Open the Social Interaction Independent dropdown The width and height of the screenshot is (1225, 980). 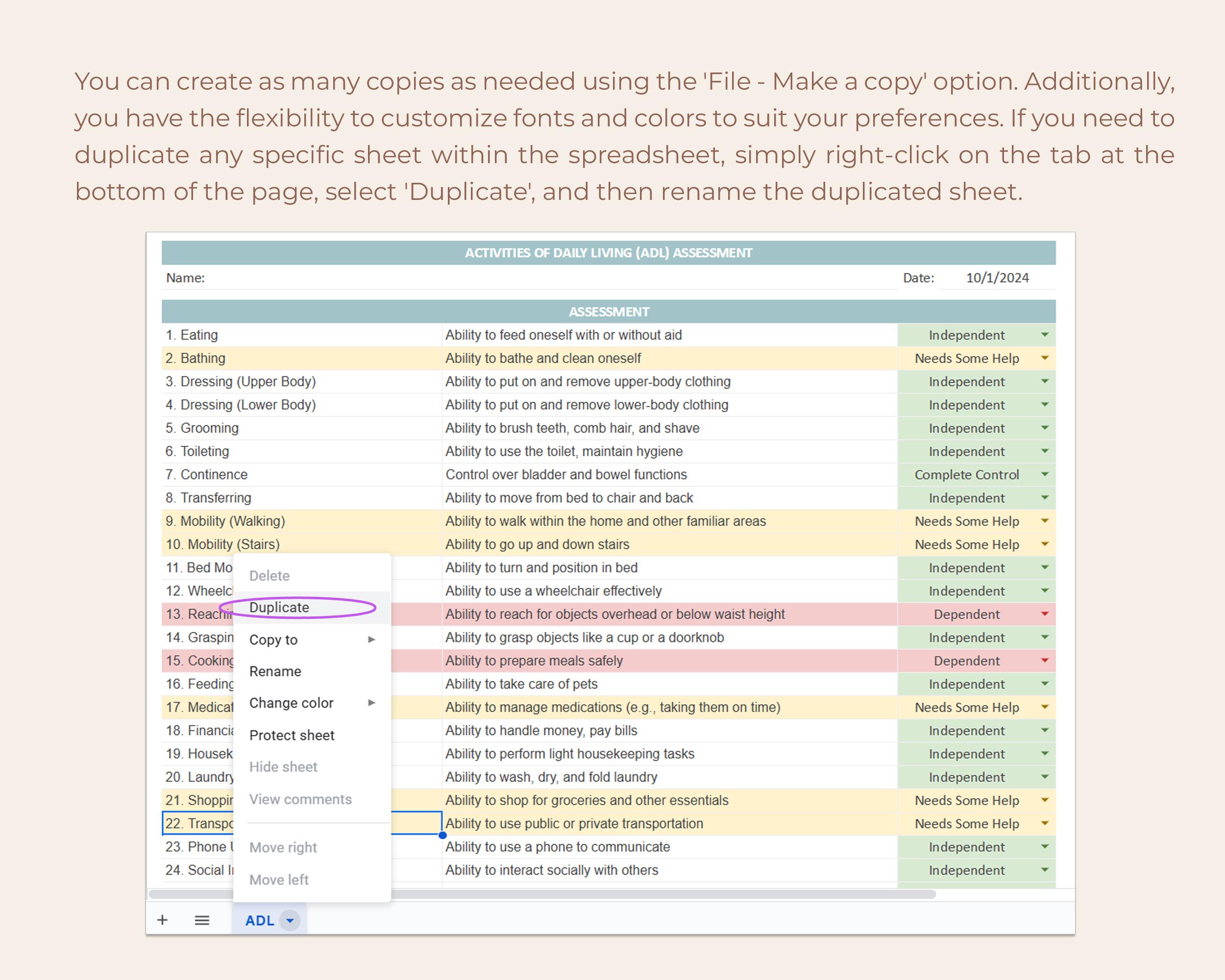pyautogui.click(x=1045, y=870)
